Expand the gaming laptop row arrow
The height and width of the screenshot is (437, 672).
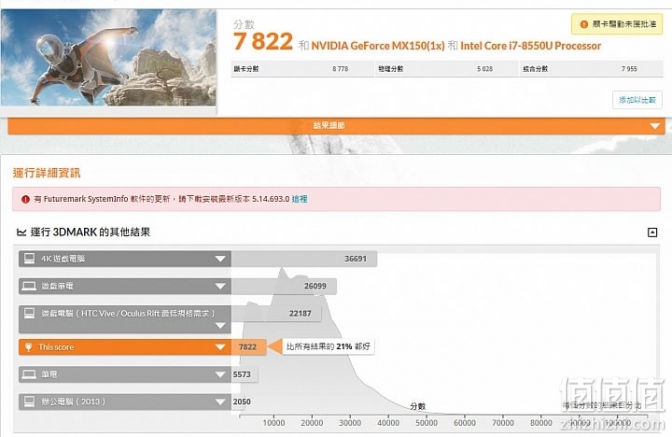(220, 286)
